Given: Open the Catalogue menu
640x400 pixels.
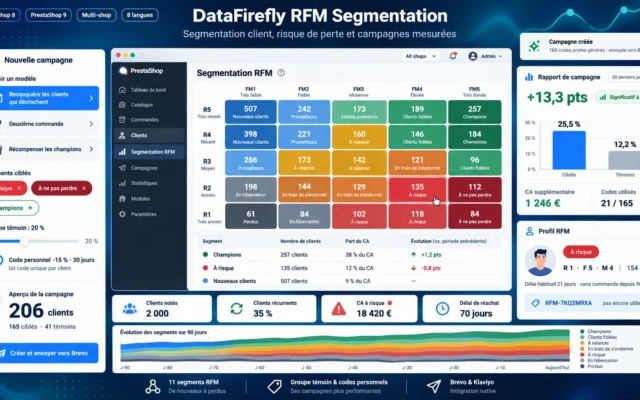Looking at the screenshot, I should (x=149, y=105).
